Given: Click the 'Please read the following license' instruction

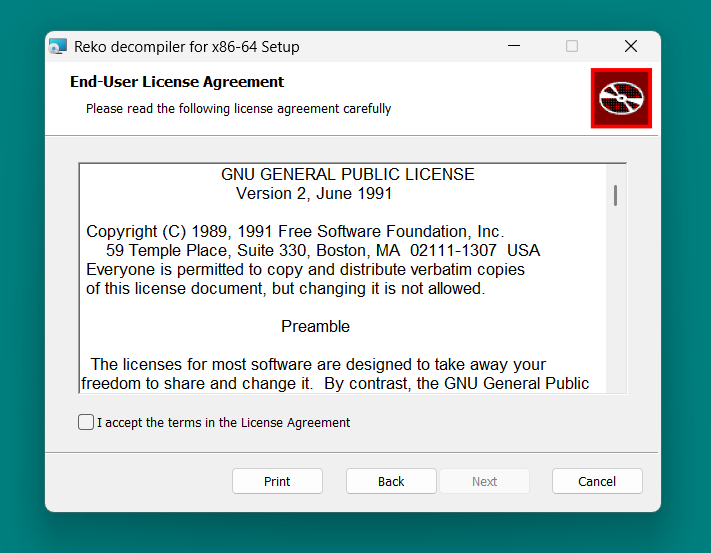Looking at the screenshot, I should tap(238, 108).
